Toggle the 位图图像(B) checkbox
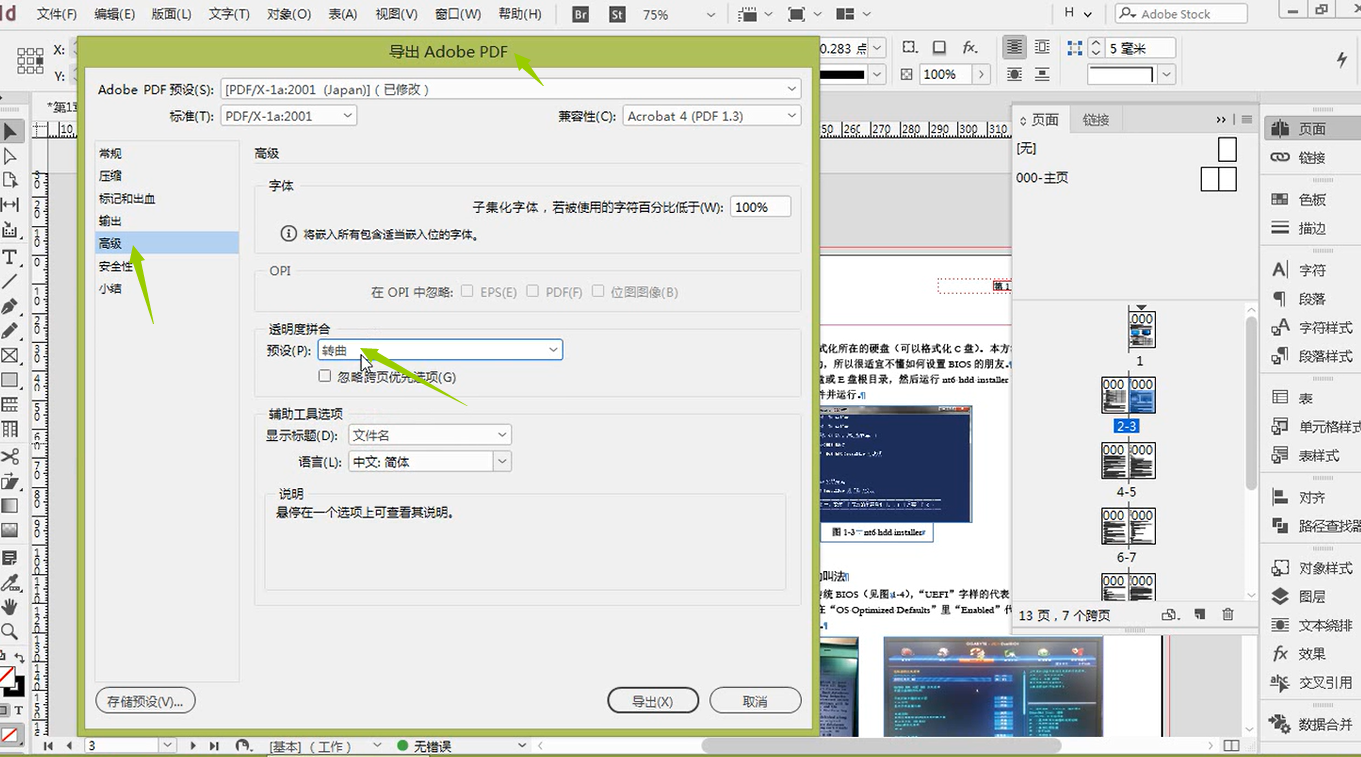This screenshot has height=757, width=1361. pos(598,291)
